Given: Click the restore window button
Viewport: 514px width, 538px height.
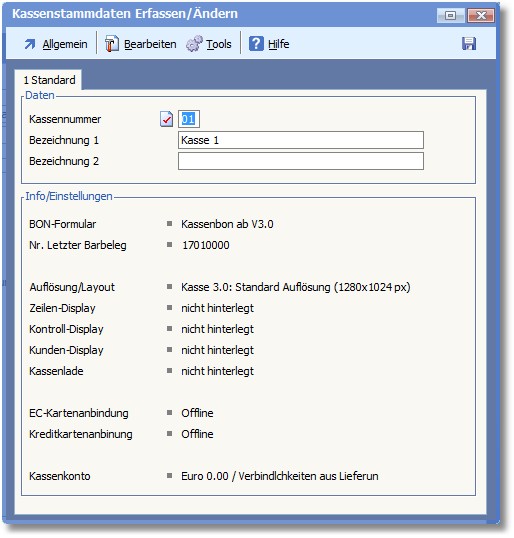Looking at the screenshot, I should coord(450,15).
